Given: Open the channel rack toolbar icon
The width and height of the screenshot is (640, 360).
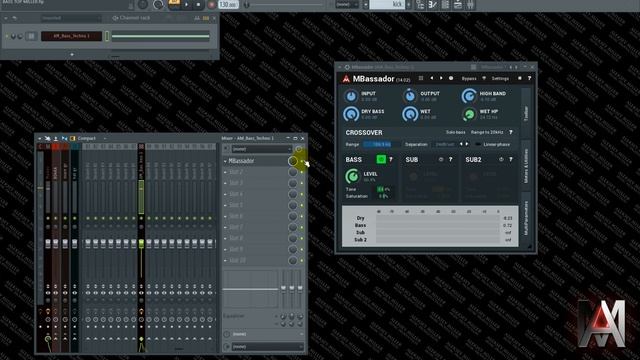Looking at the screenshot, I should point(445,4).
